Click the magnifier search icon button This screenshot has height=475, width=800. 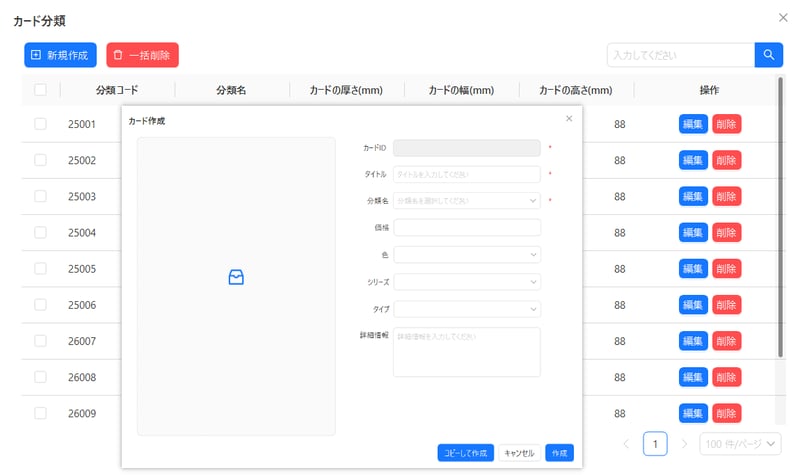[x=768, y=55]
